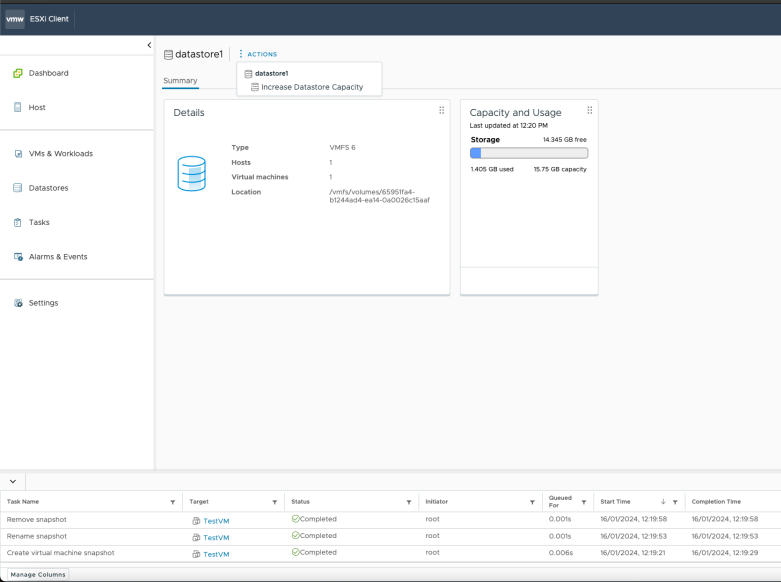Filter the Start Time column

tap(675, 502)
